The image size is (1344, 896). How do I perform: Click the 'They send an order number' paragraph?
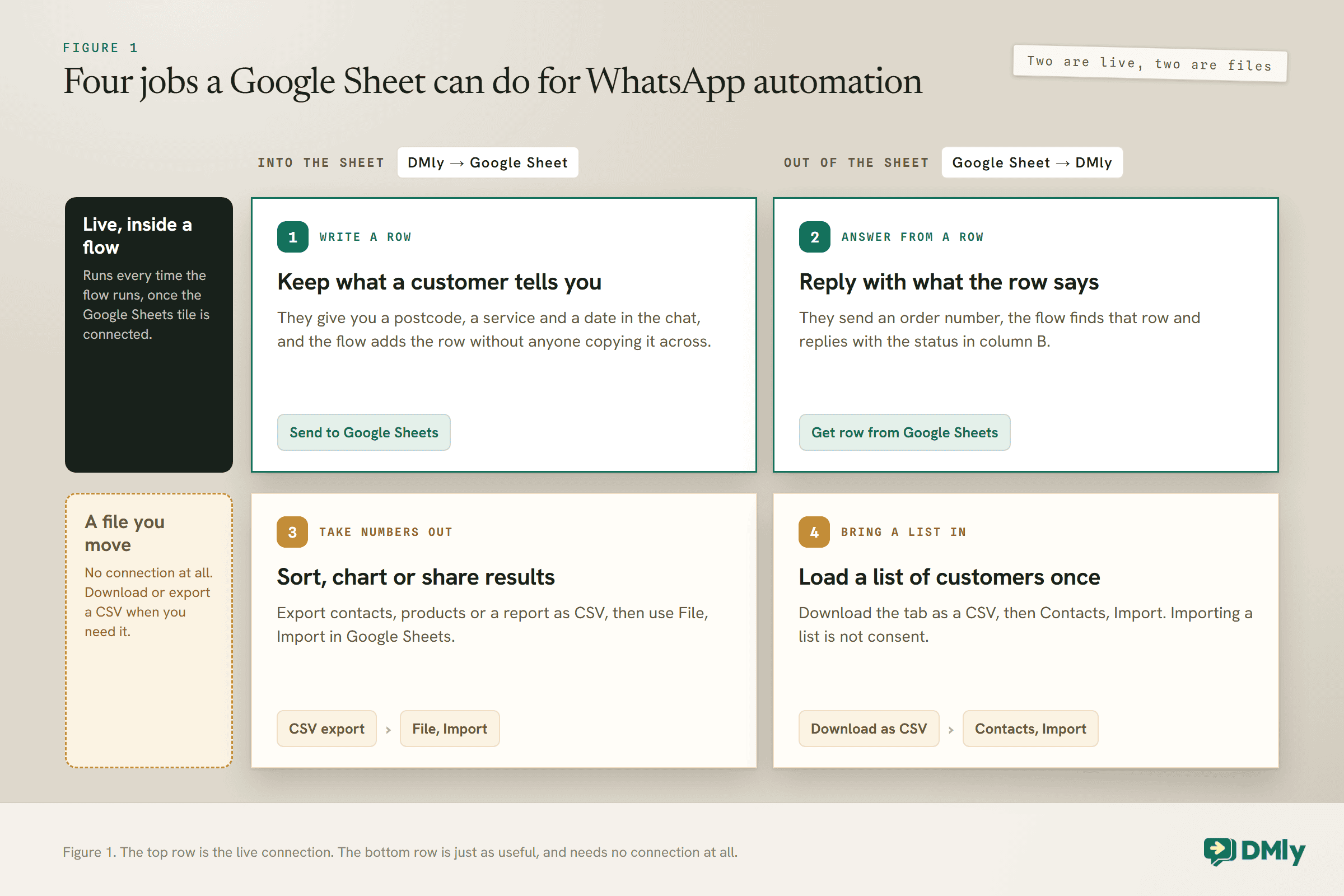tap(1000, 330)
